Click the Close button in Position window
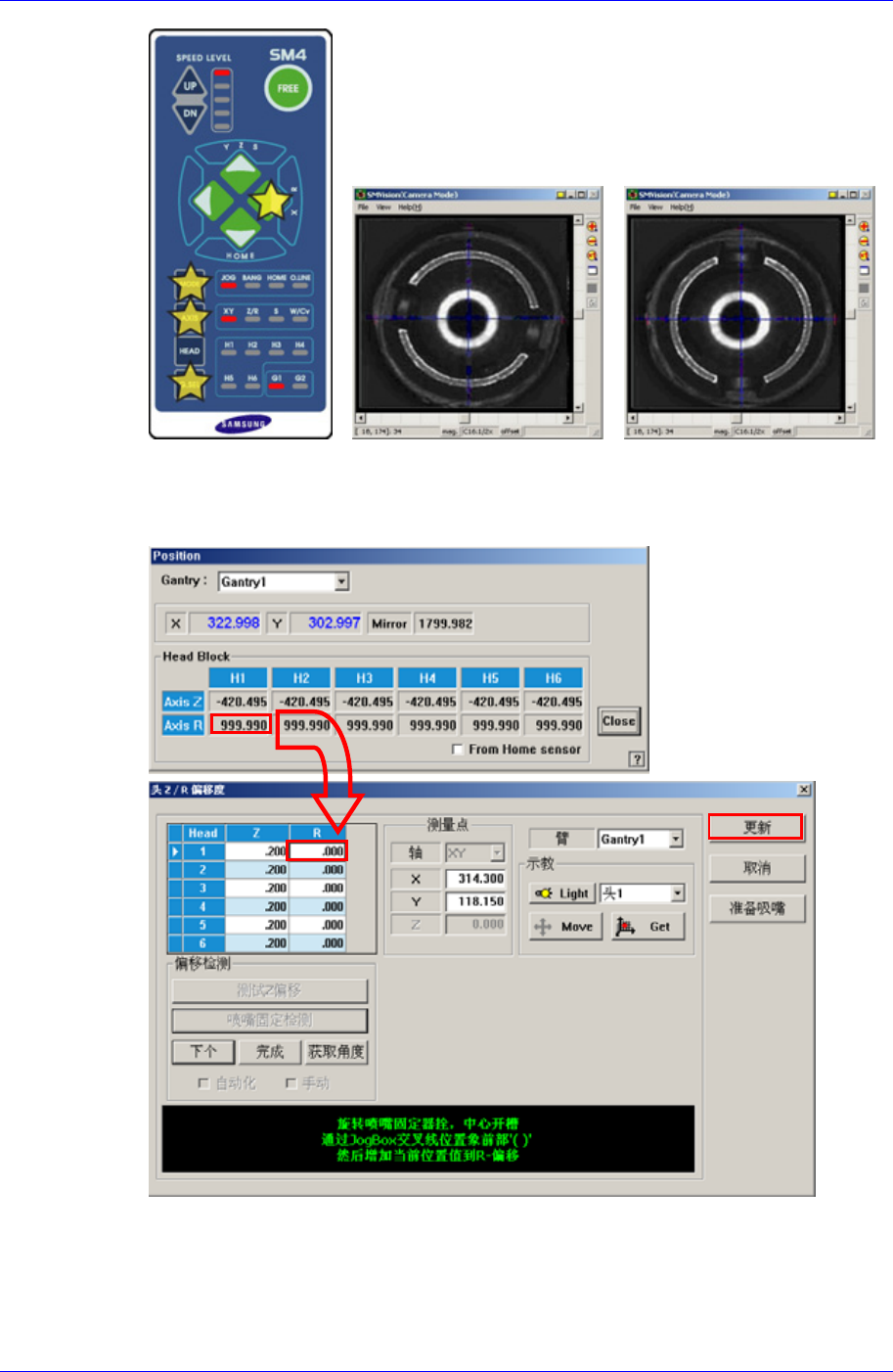This screenshot has width=893, height=1372. point(618,721)
